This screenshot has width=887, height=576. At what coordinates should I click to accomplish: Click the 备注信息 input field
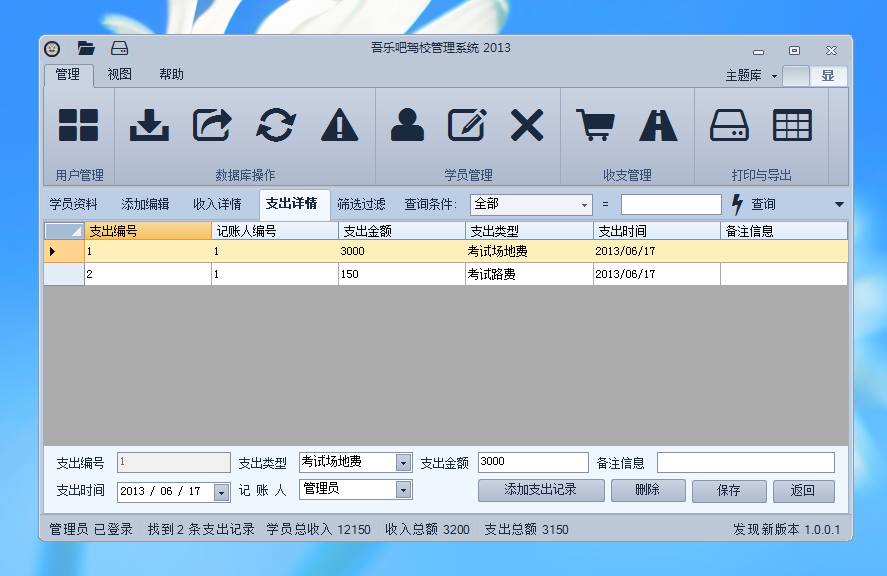click(x=745, y=463)
